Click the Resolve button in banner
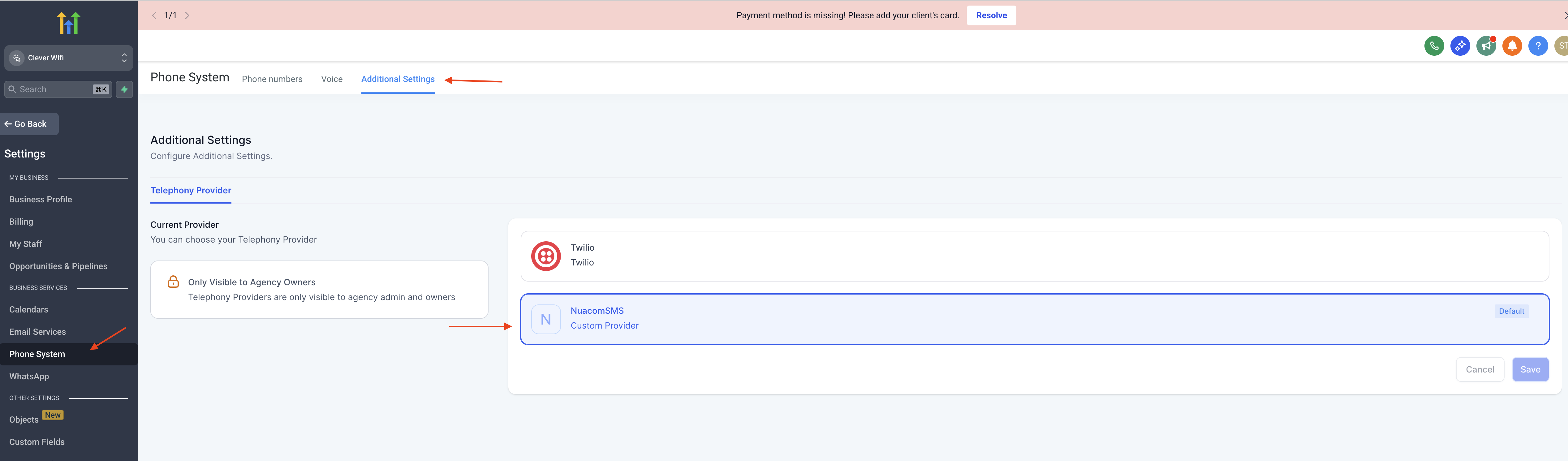Screen dimensions: 1568x461 991,15
